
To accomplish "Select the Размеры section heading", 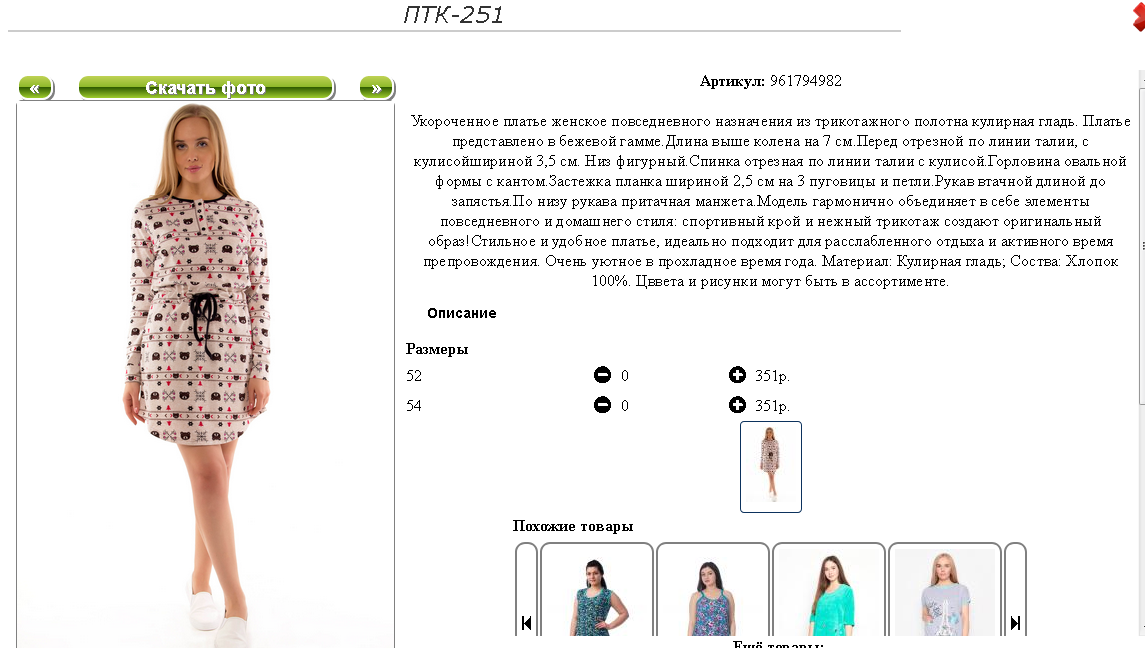I will point(437,349).
